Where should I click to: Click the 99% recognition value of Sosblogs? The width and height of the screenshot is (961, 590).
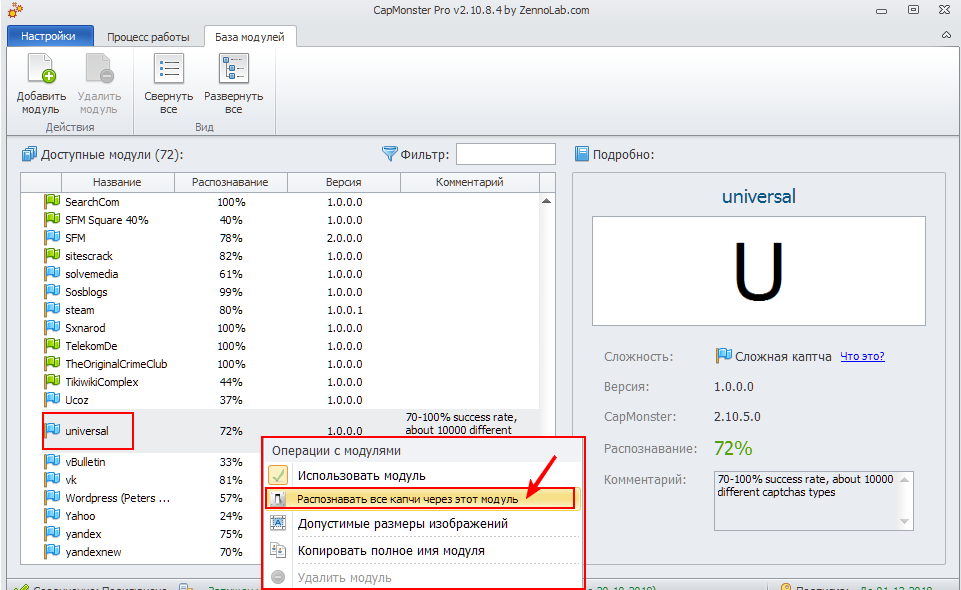[231, 292]
